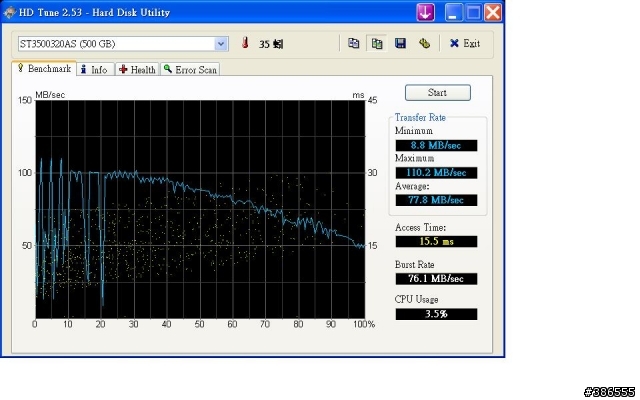640x400 pixels.
Task: Open the options wrench icon
Action: coord(424,43)
